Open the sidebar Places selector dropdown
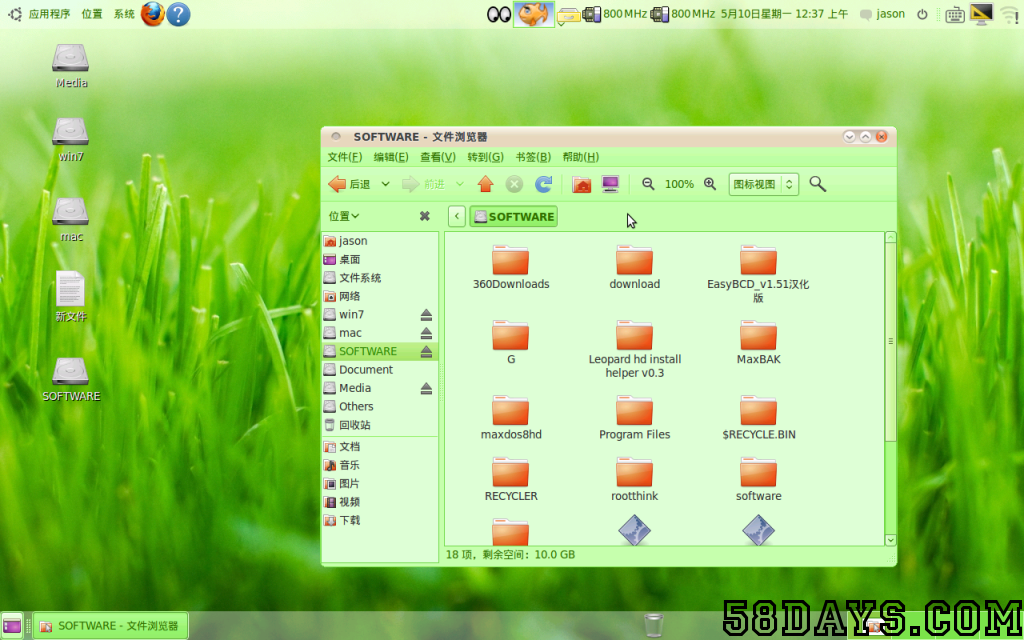The height and width of the screenshot is (640, 1024). (344, 216)
